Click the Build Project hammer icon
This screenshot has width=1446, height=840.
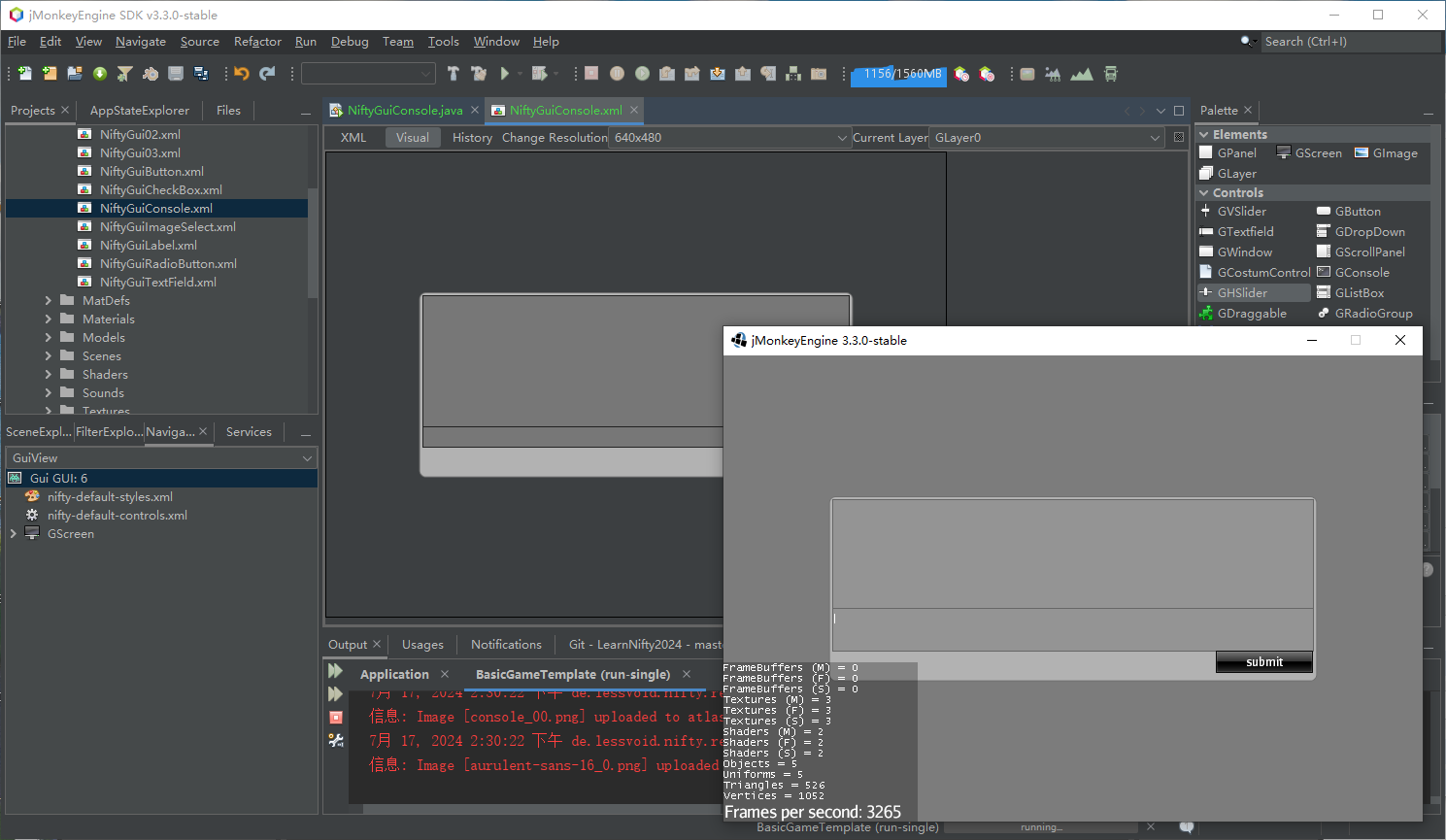tap(454, 74)
